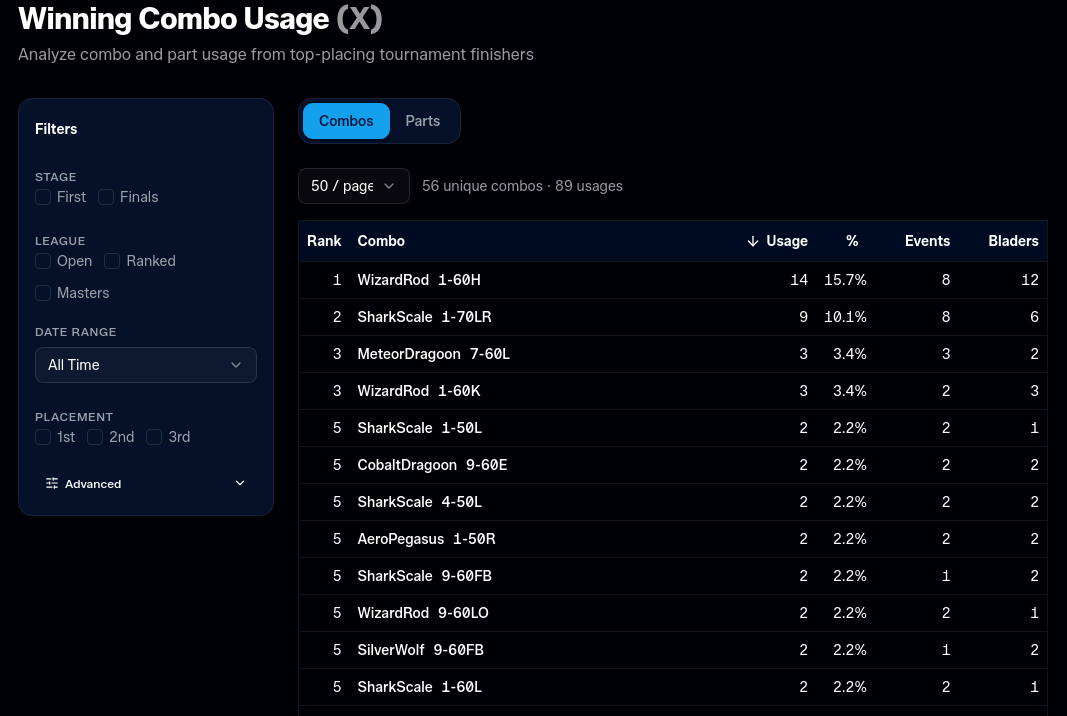Click the Combo column header
1067x716 pixels.
point(381,241)
